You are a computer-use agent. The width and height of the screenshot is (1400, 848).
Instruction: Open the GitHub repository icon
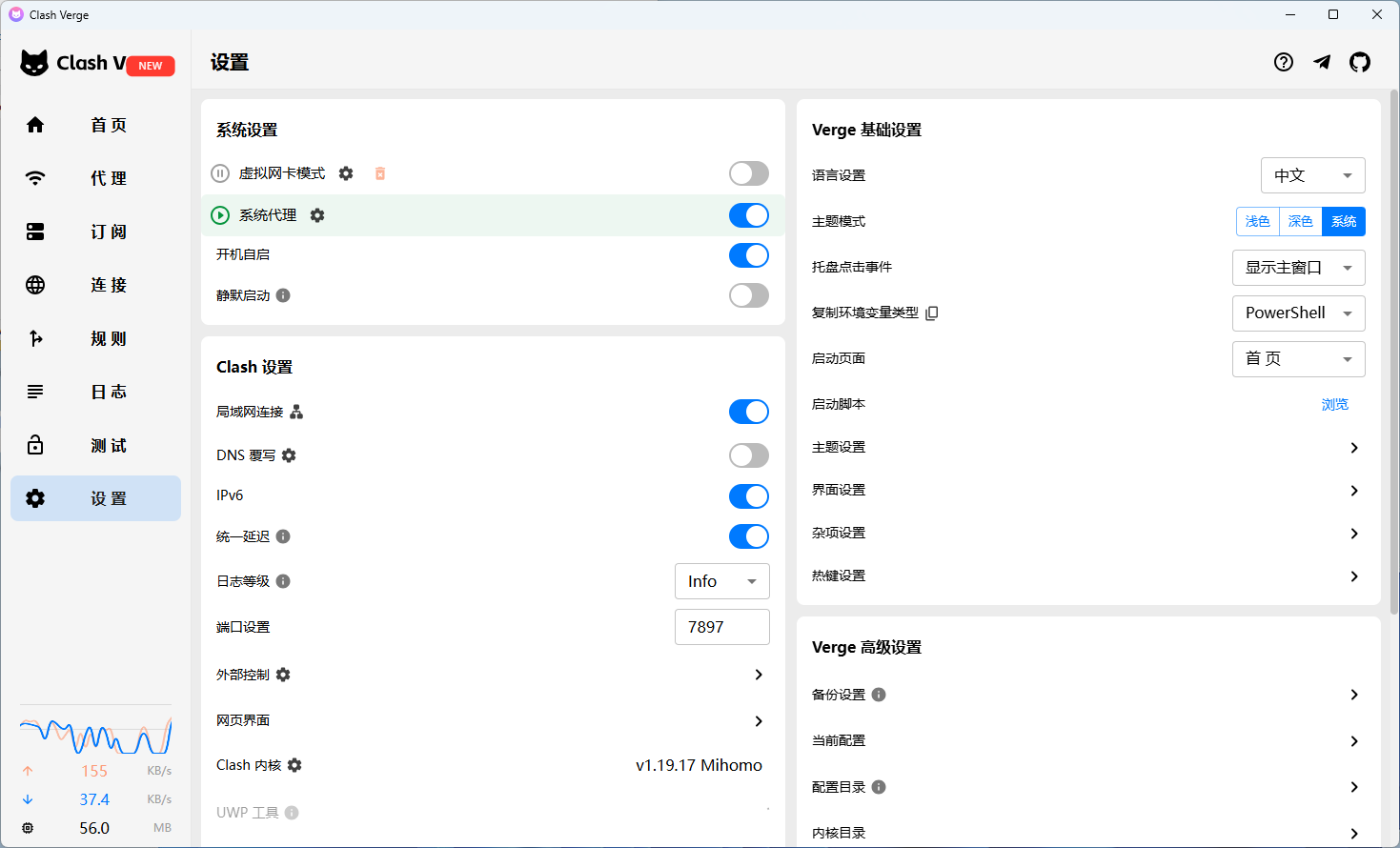click(1360, 62)
